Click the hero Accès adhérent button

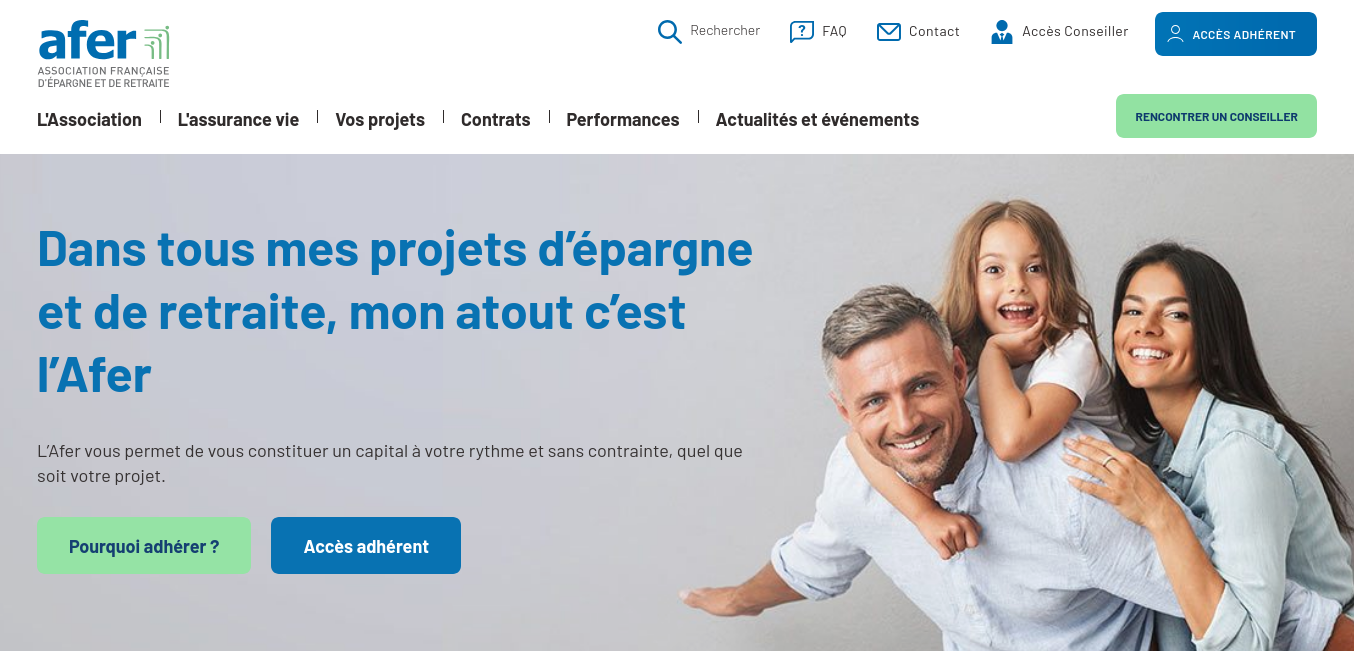[366, 546]
